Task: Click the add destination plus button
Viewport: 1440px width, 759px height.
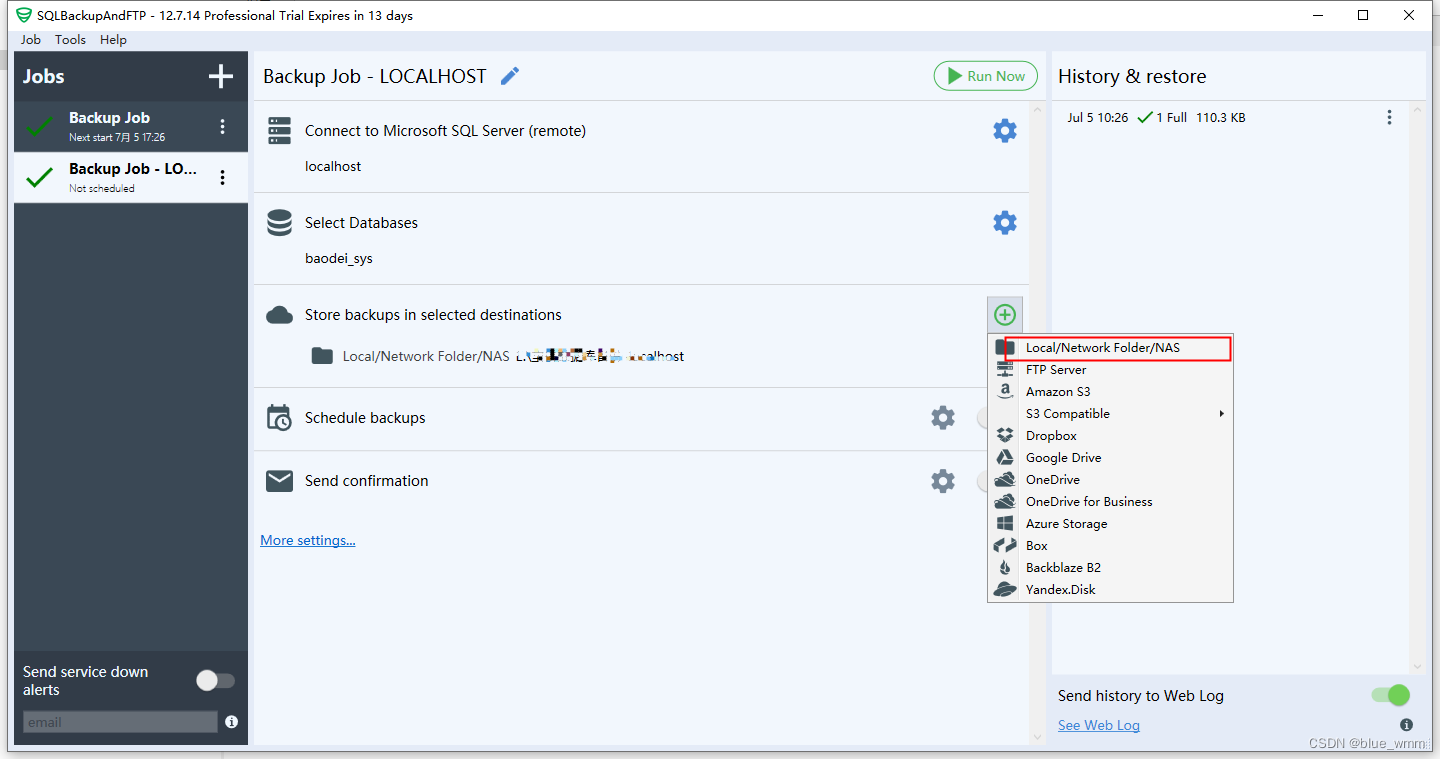Action: [1005, 315]
